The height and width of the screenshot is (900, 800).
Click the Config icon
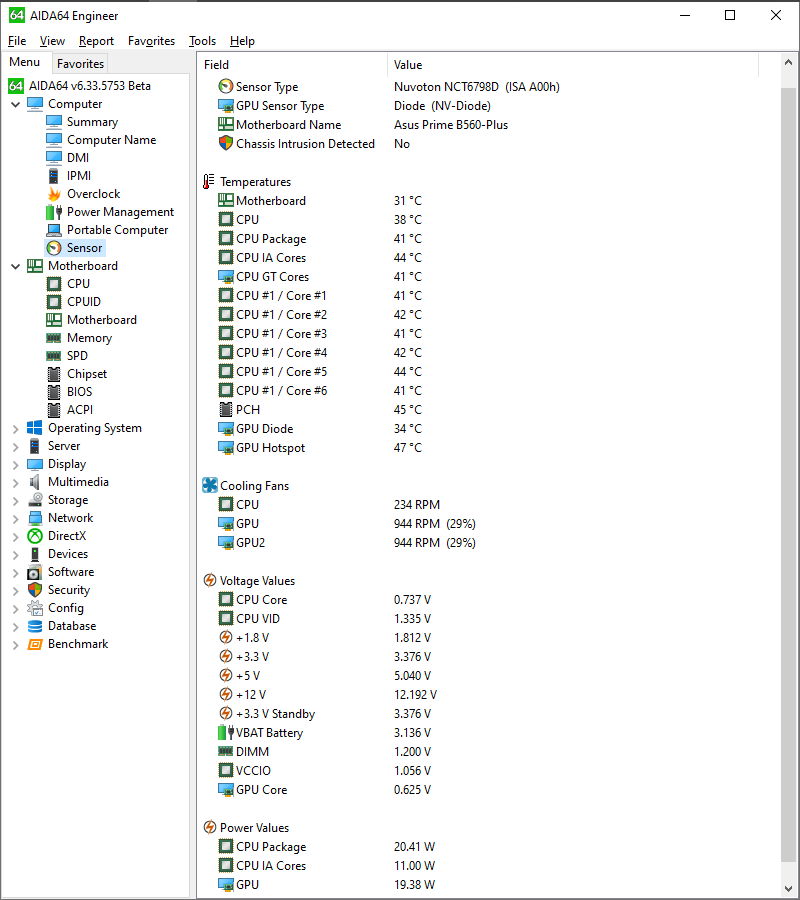pyautogui.click(x=35, y=608)
